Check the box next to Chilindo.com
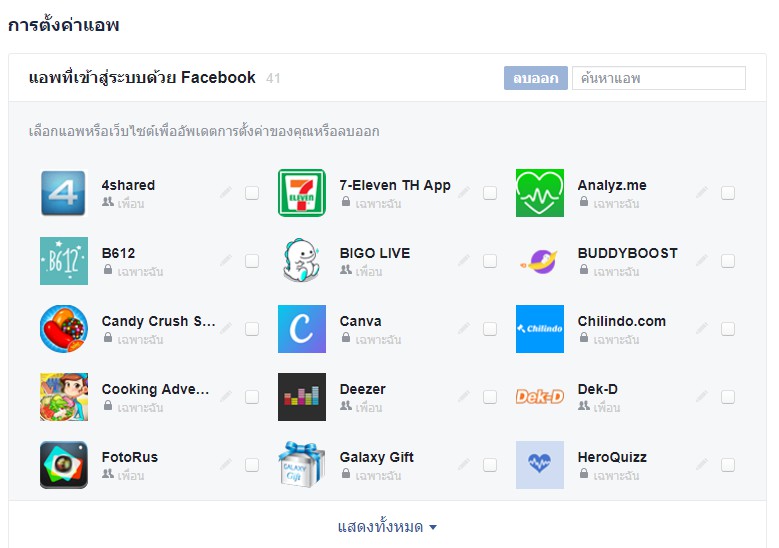The width and height of the screenshot is (779, 548). pyautogui.click(x=728, y=329)
